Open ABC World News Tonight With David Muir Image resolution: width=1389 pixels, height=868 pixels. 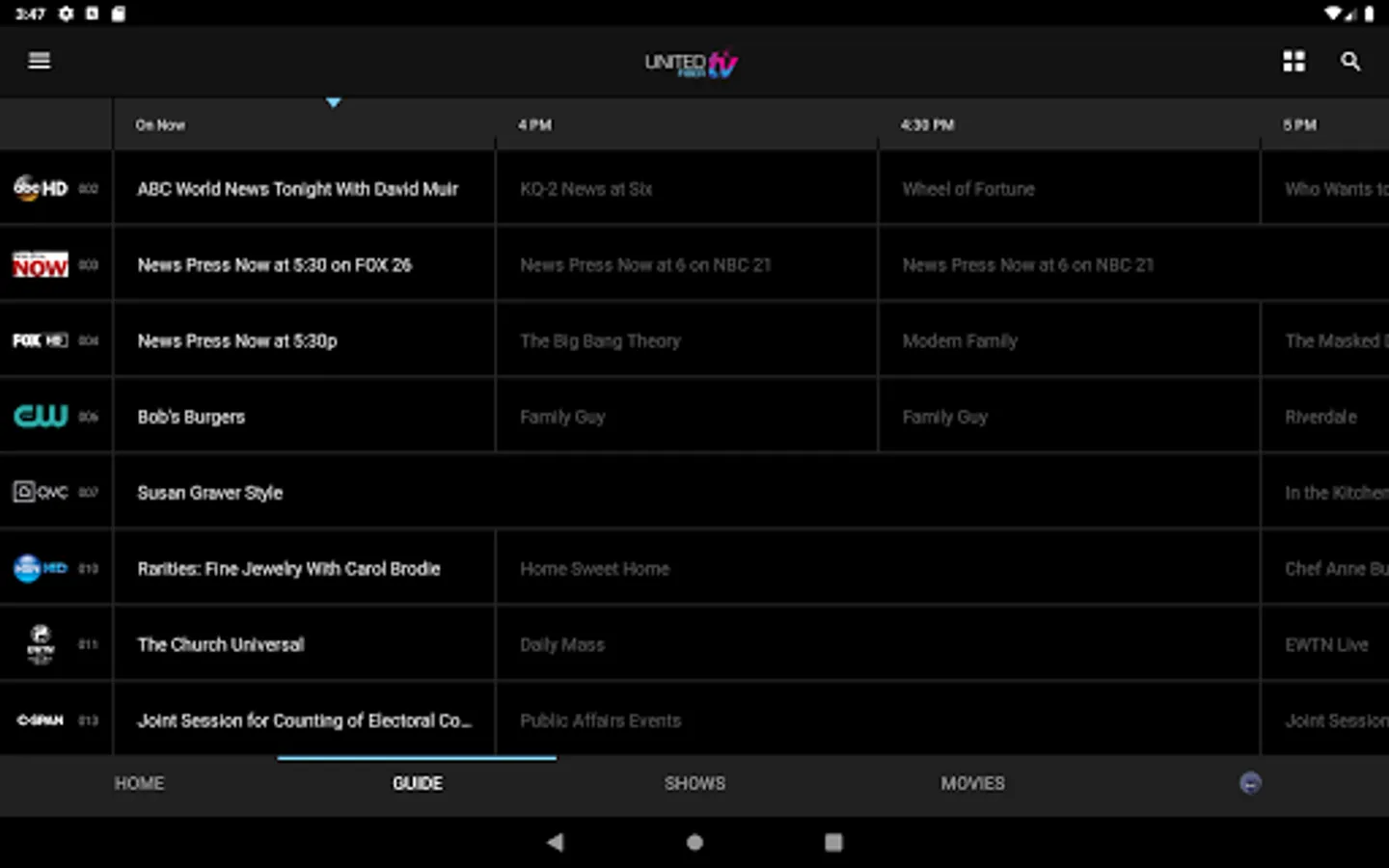[305, 188]
